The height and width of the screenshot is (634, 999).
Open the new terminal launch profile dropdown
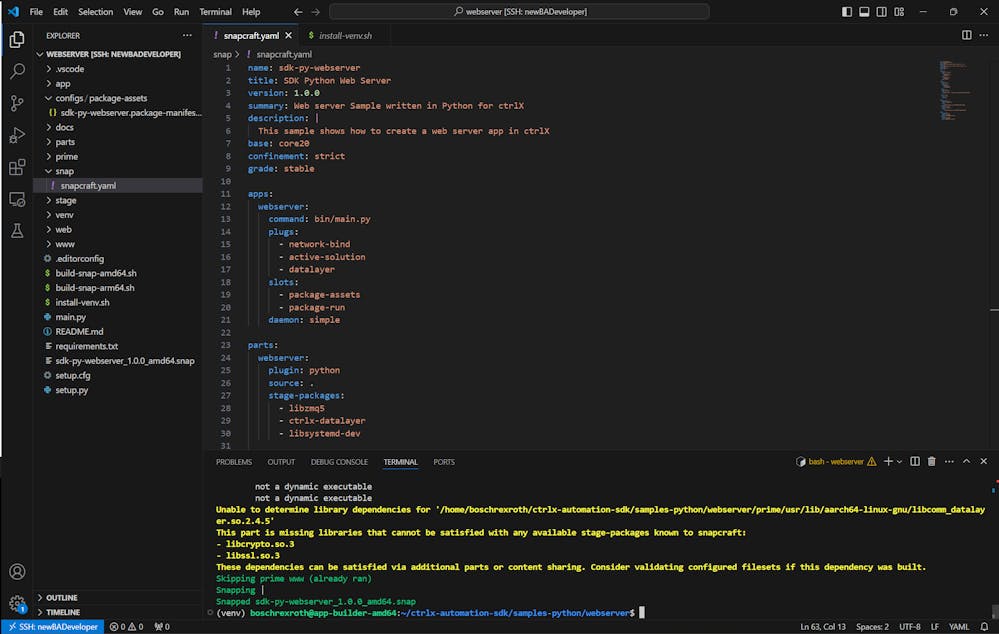(x=901, y=462)
